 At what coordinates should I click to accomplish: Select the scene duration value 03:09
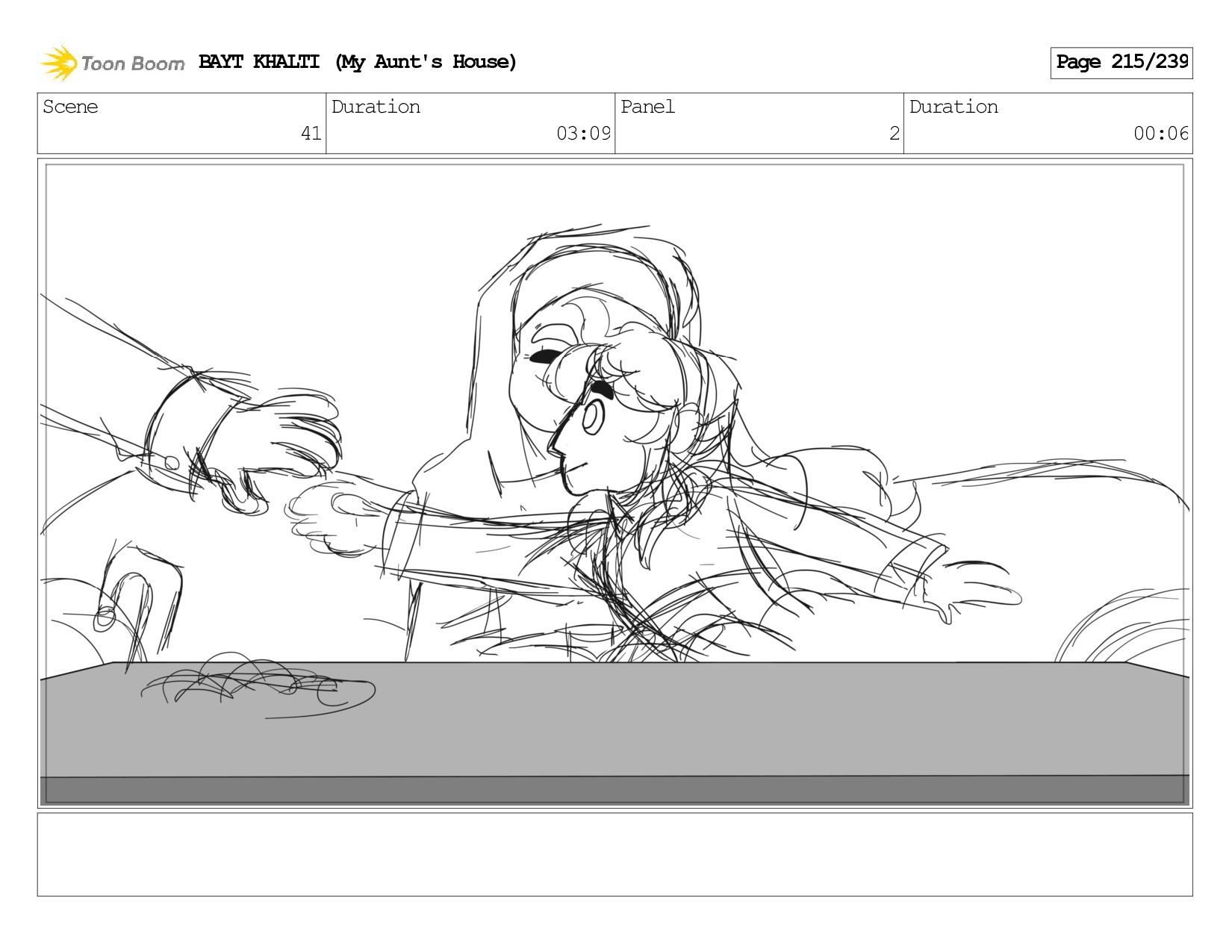tap(583, 134)
